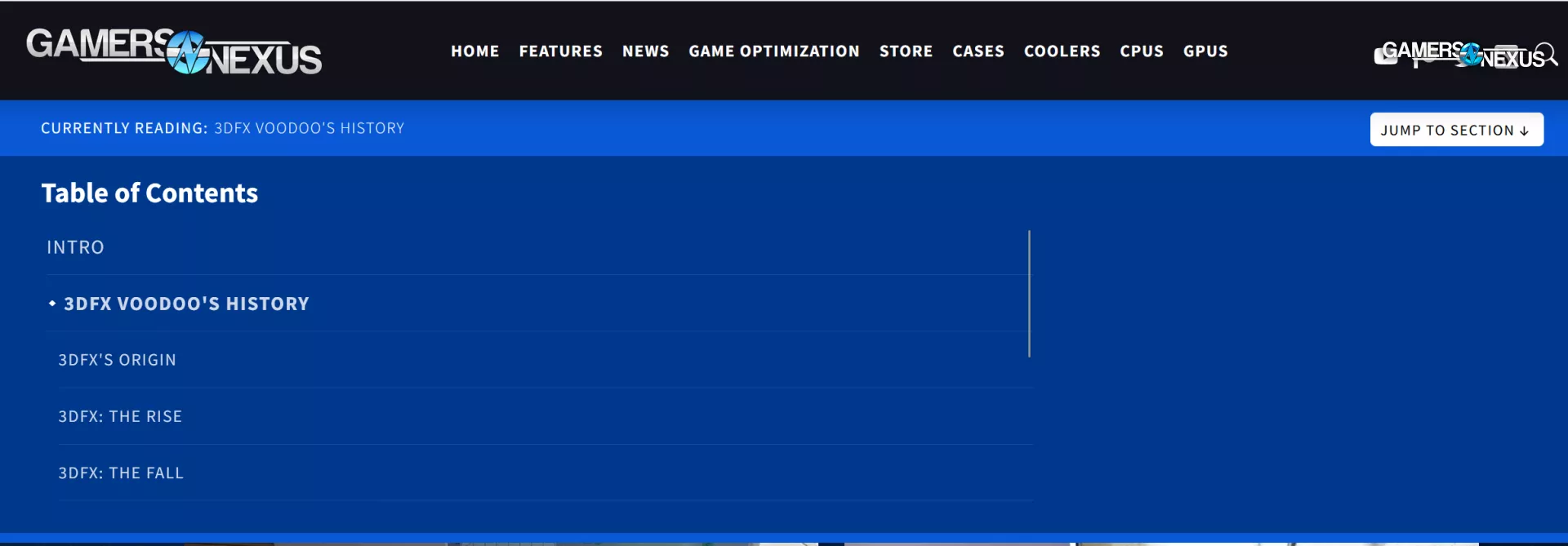
Task: Jump to the Intro section
Action: (x=75, y=247)
